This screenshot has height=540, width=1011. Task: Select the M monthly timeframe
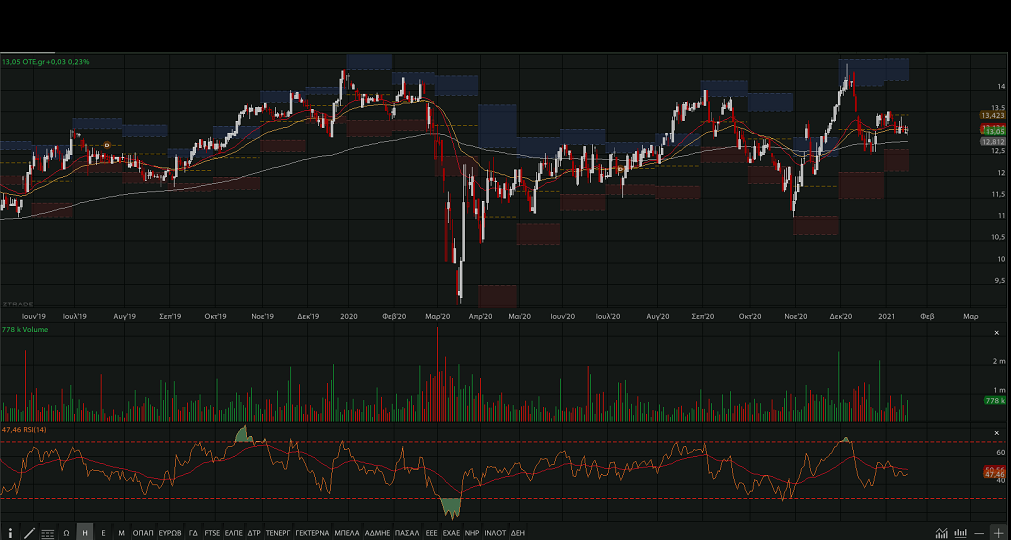[121, 533]
